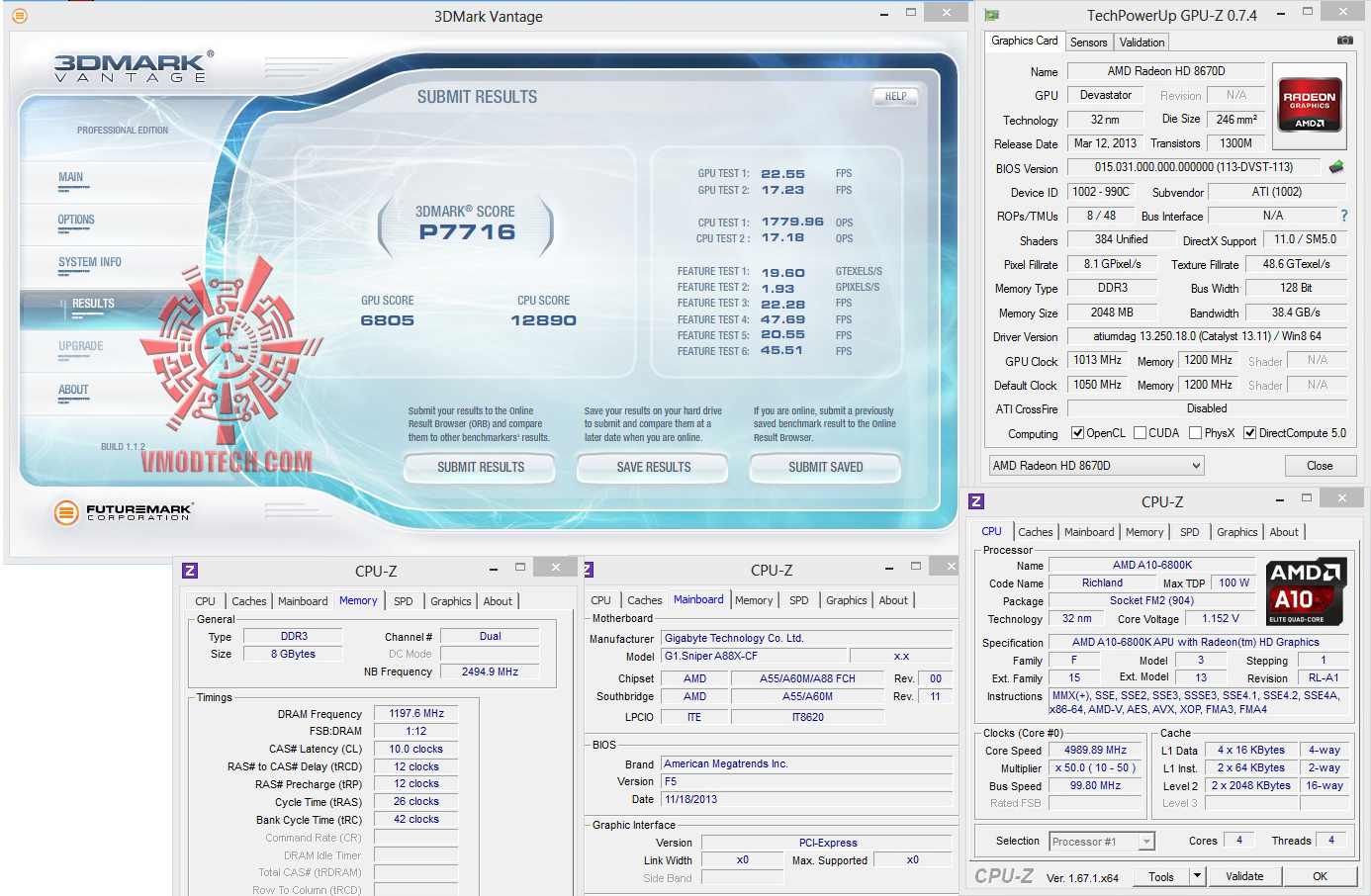This screenshot has height=896, width=1371.
Task: Toggle the DirectCompute 5.0 checkbox
Action: click(1249, 433)
